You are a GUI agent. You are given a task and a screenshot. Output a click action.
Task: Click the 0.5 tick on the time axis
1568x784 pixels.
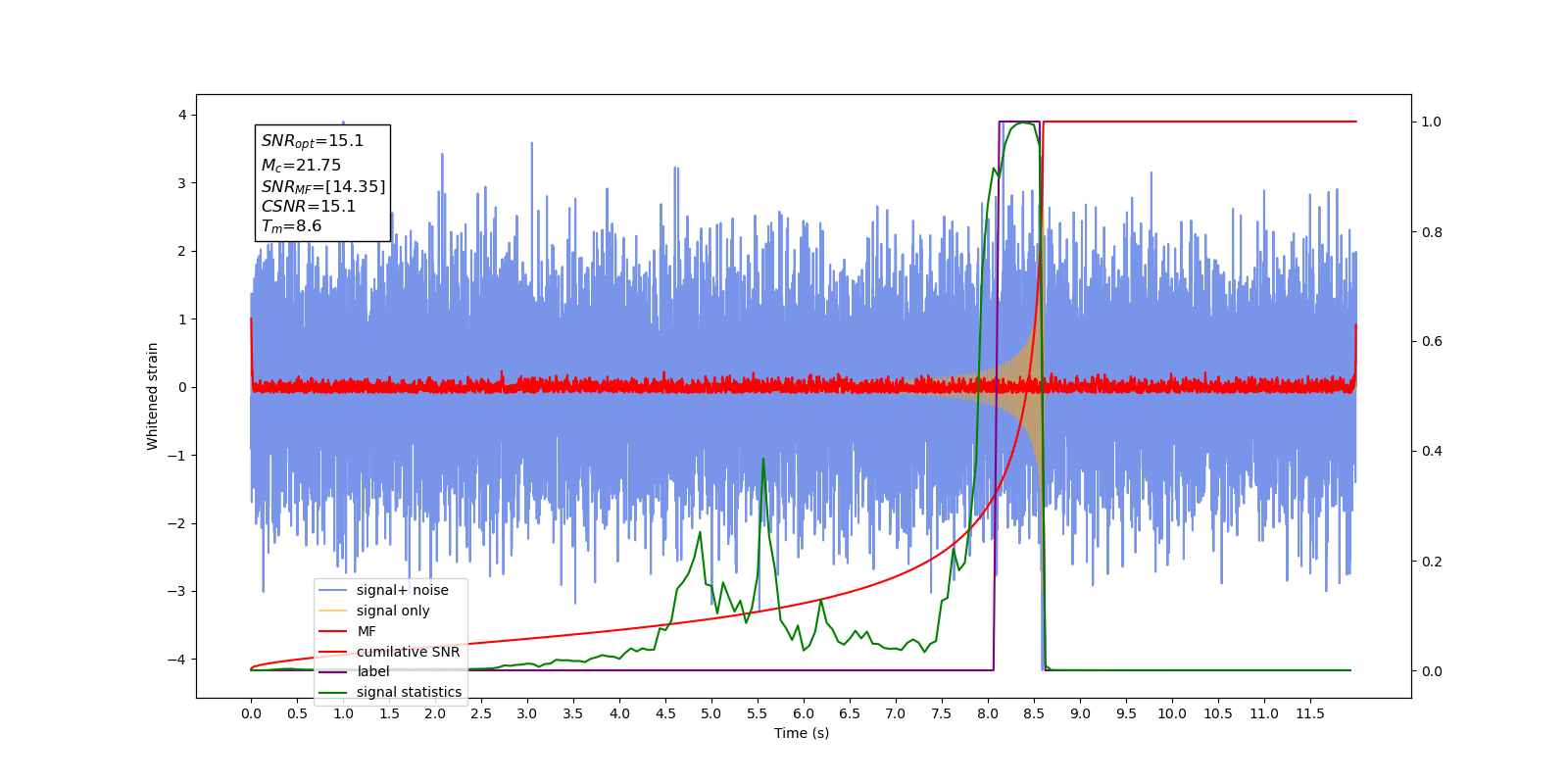pos(297,713)
